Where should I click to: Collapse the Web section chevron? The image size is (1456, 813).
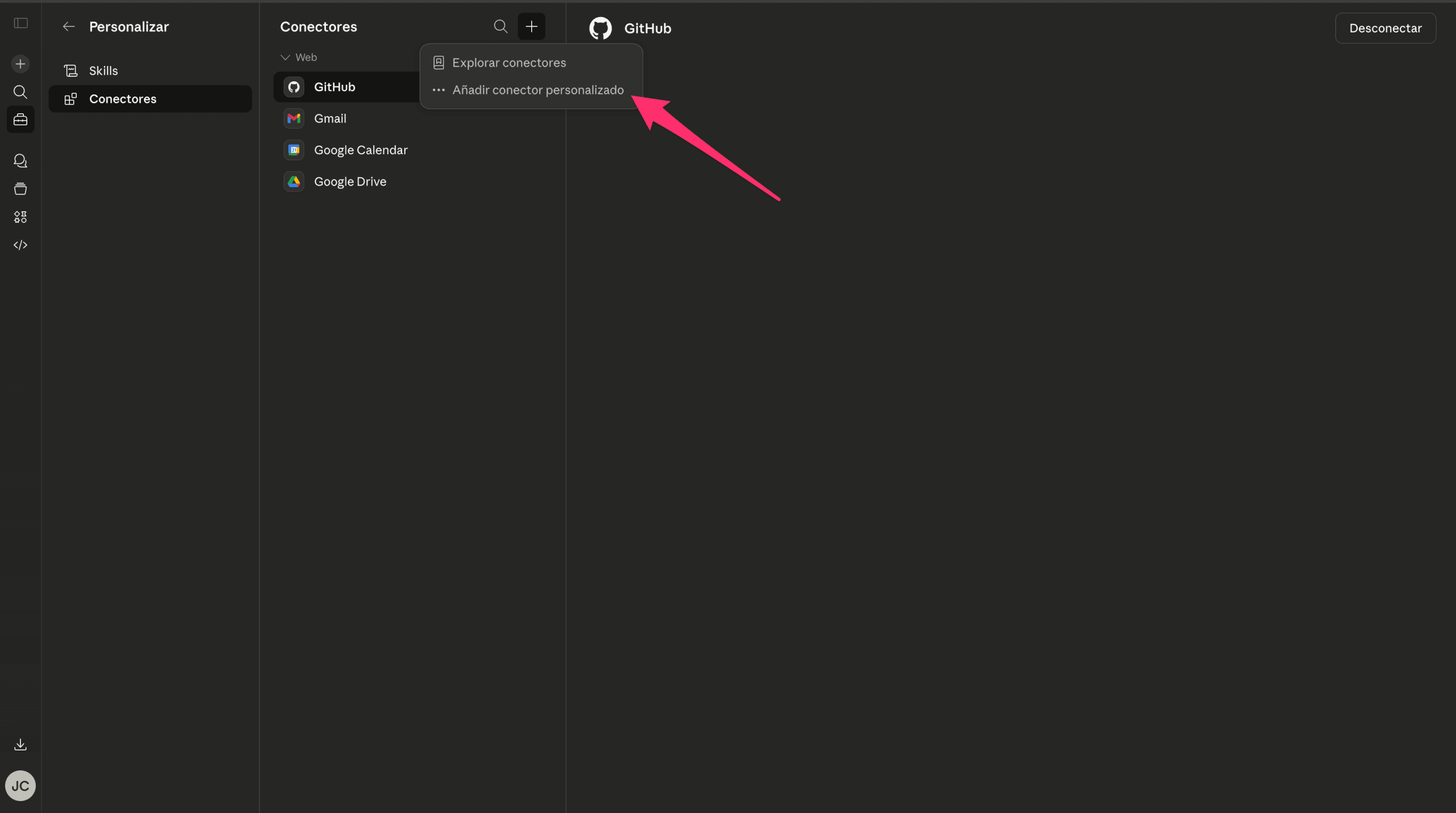(286, 57)
